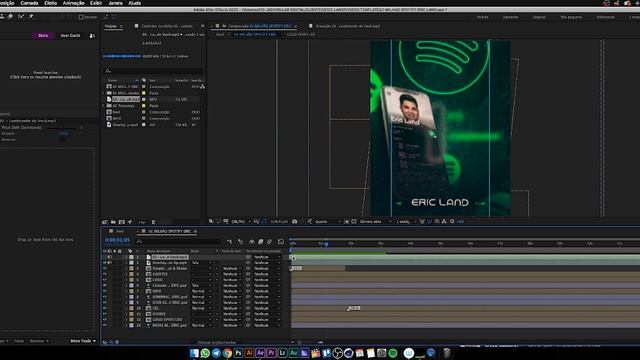Hide layer 4 KAROTES
The image size is (640, 360).
pos(105,274)
